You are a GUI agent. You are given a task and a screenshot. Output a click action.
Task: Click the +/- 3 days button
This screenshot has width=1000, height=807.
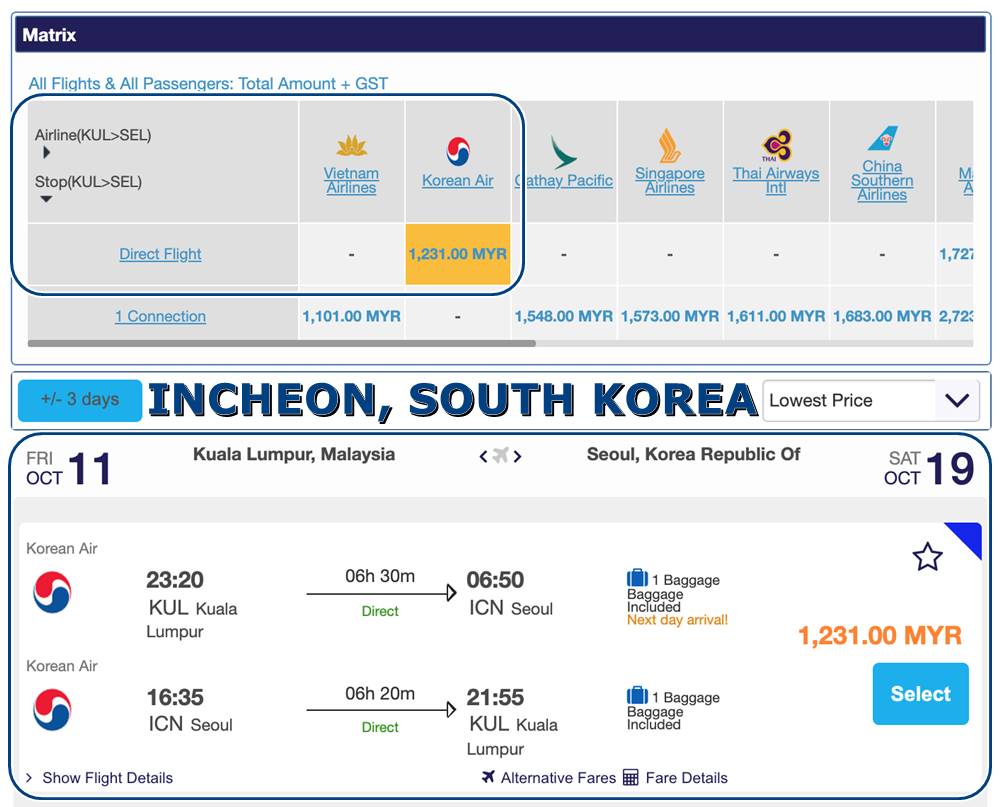click(x=80, y=400)
